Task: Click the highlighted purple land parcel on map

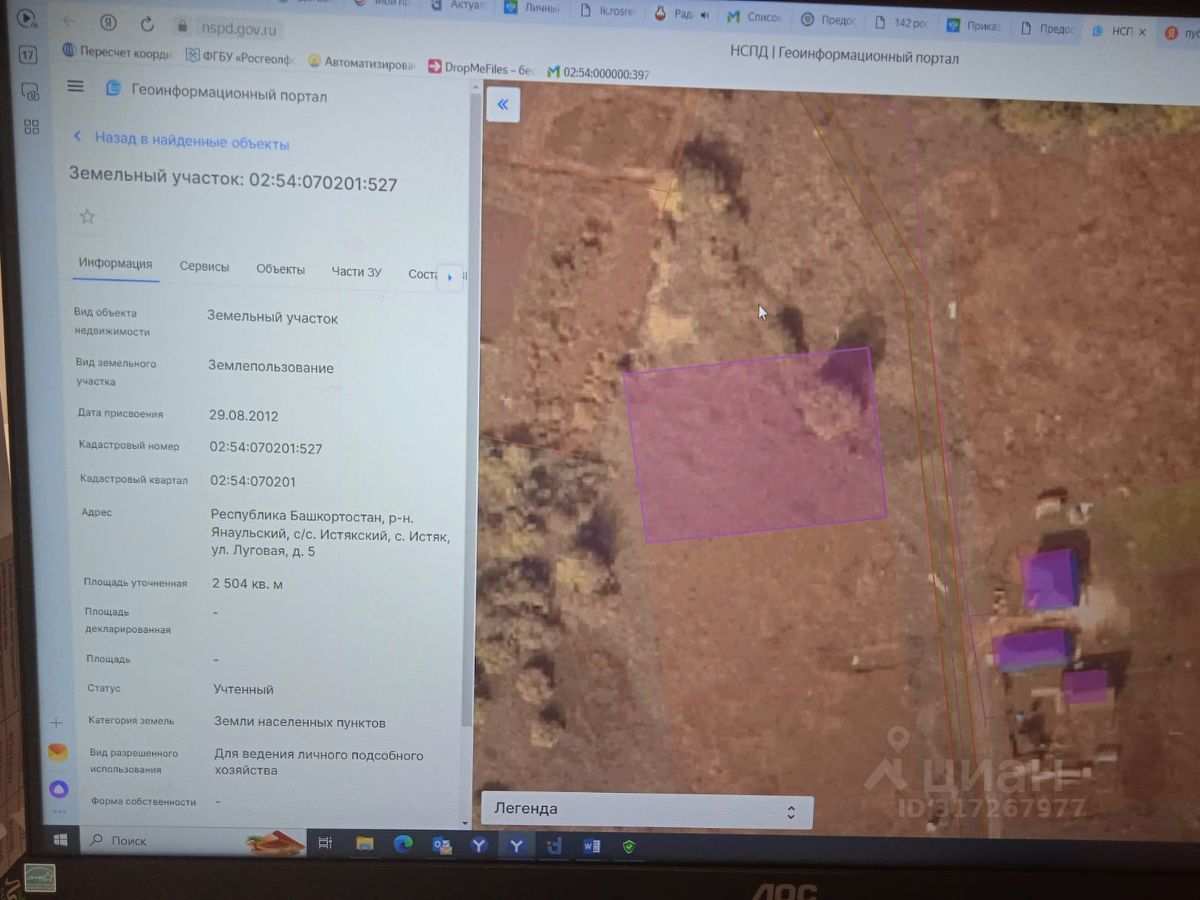Action: click(755, 446)
